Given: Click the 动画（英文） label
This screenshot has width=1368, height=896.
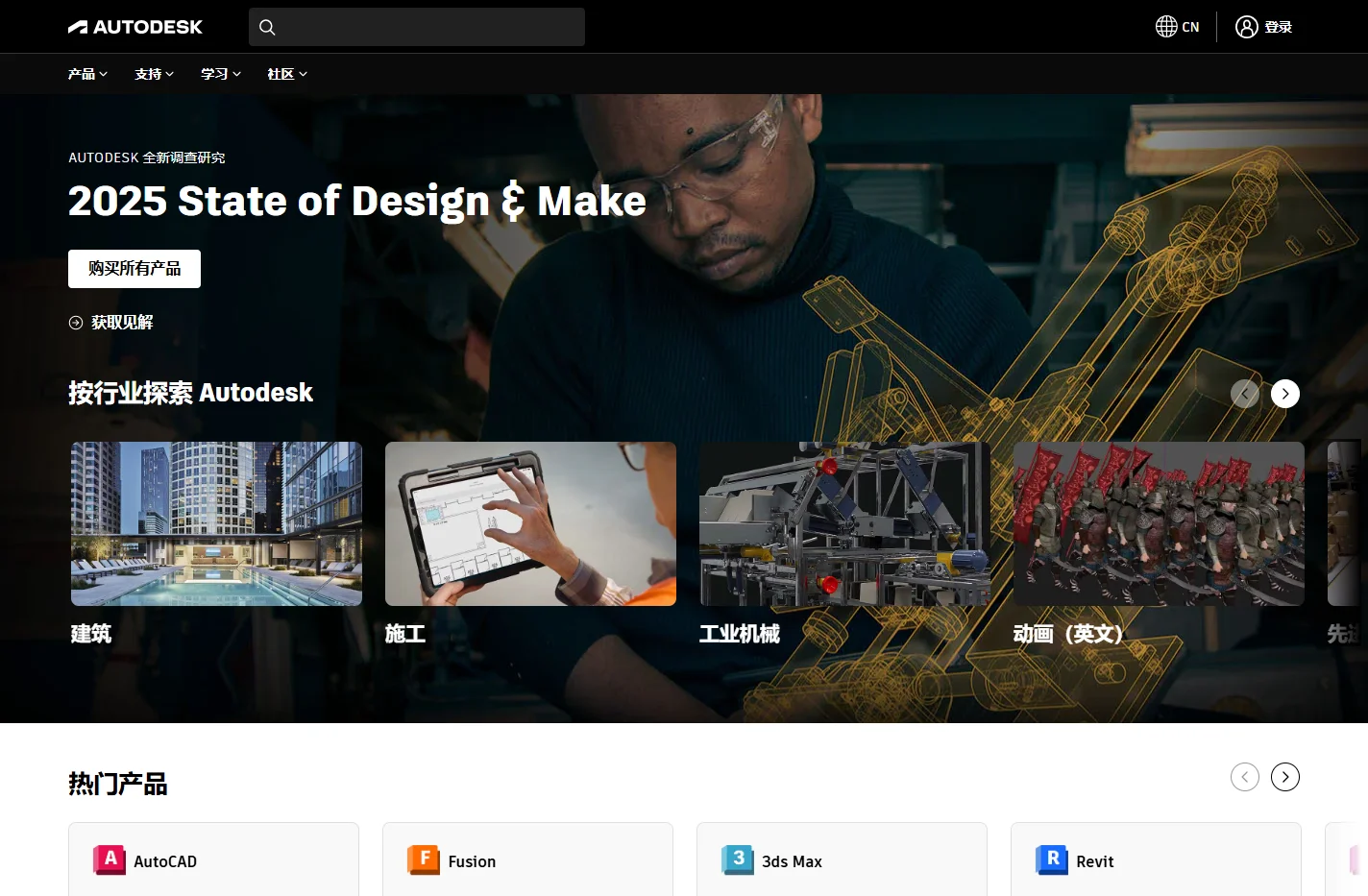Looking at the screenshot, I should coord(1068,634).
